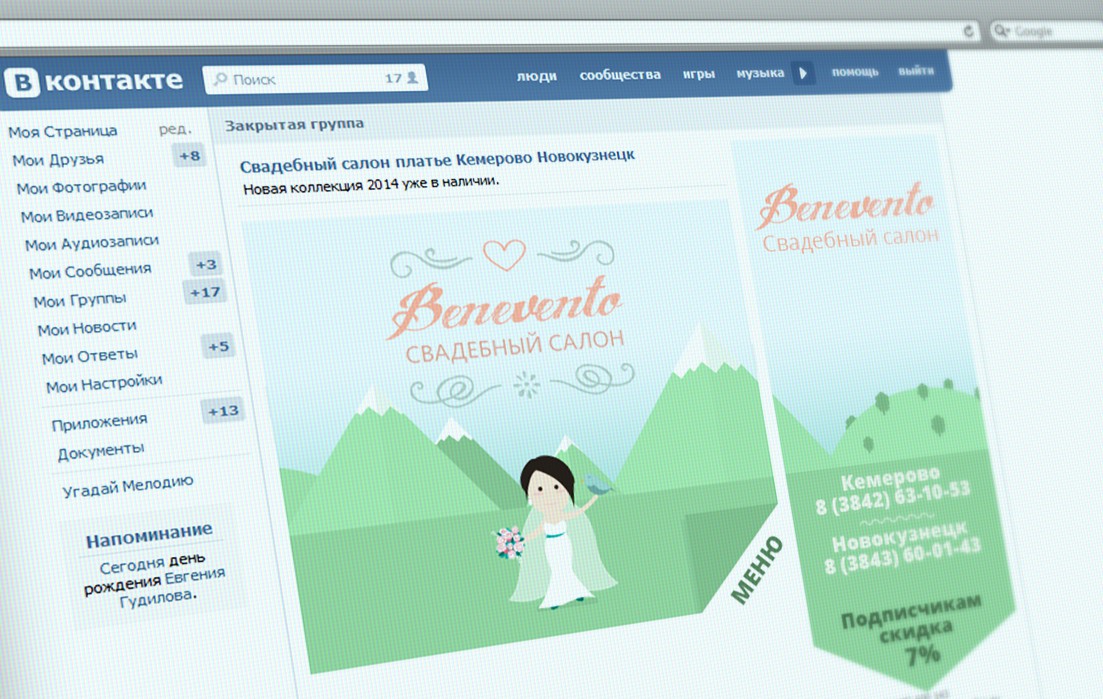Open Мои Сообщения in sidebar

pyautogui.click(x=90, y=271)
